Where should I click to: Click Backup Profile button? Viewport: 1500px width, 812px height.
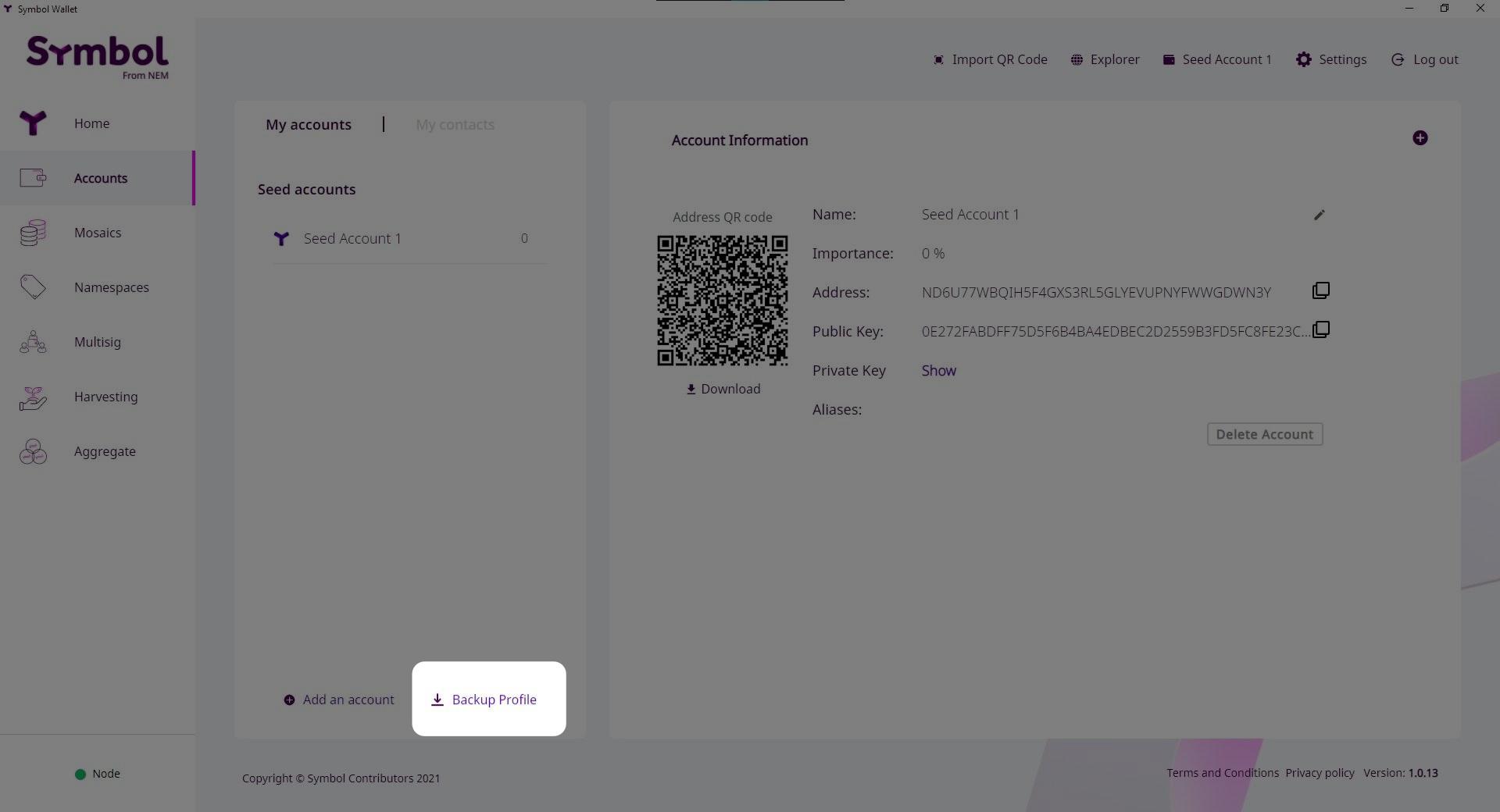point(484,700)
